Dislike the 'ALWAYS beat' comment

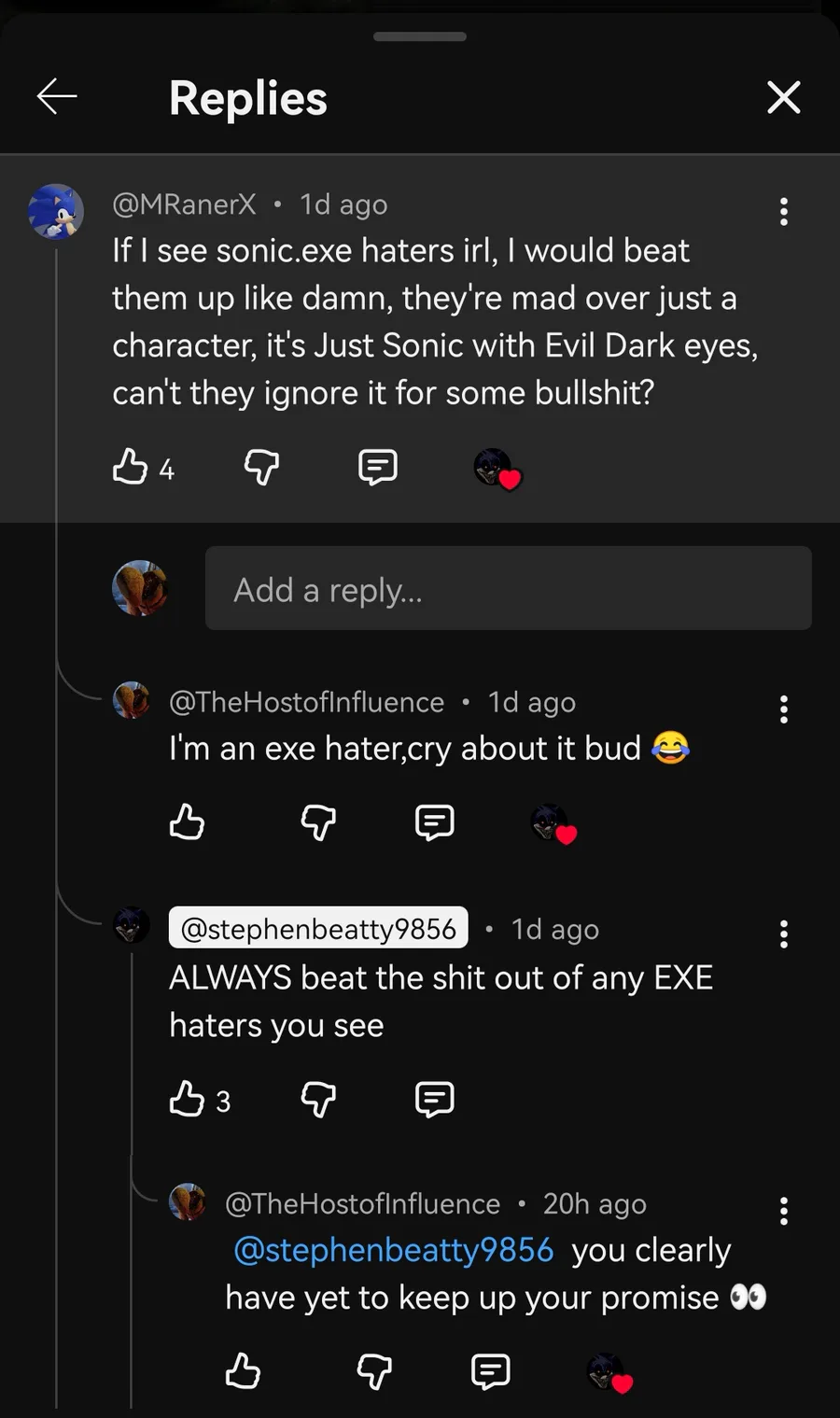(x=318, y=1099)
